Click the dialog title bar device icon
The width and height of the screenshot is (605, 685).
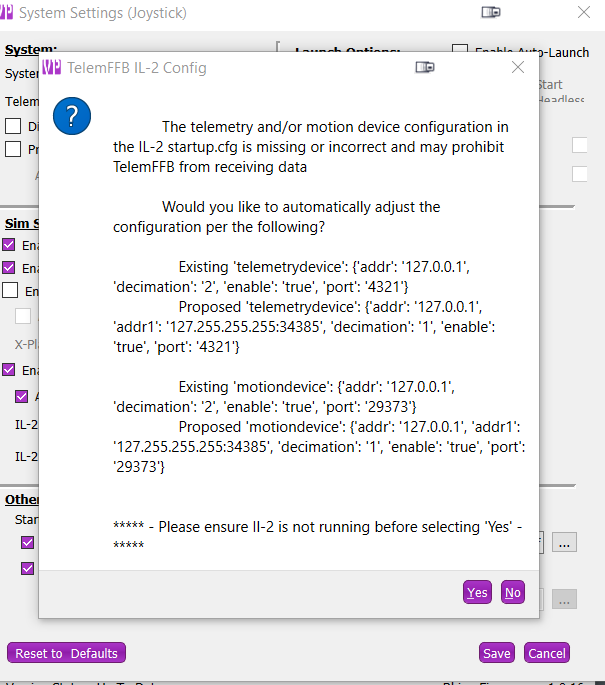(x=425, y=67)
